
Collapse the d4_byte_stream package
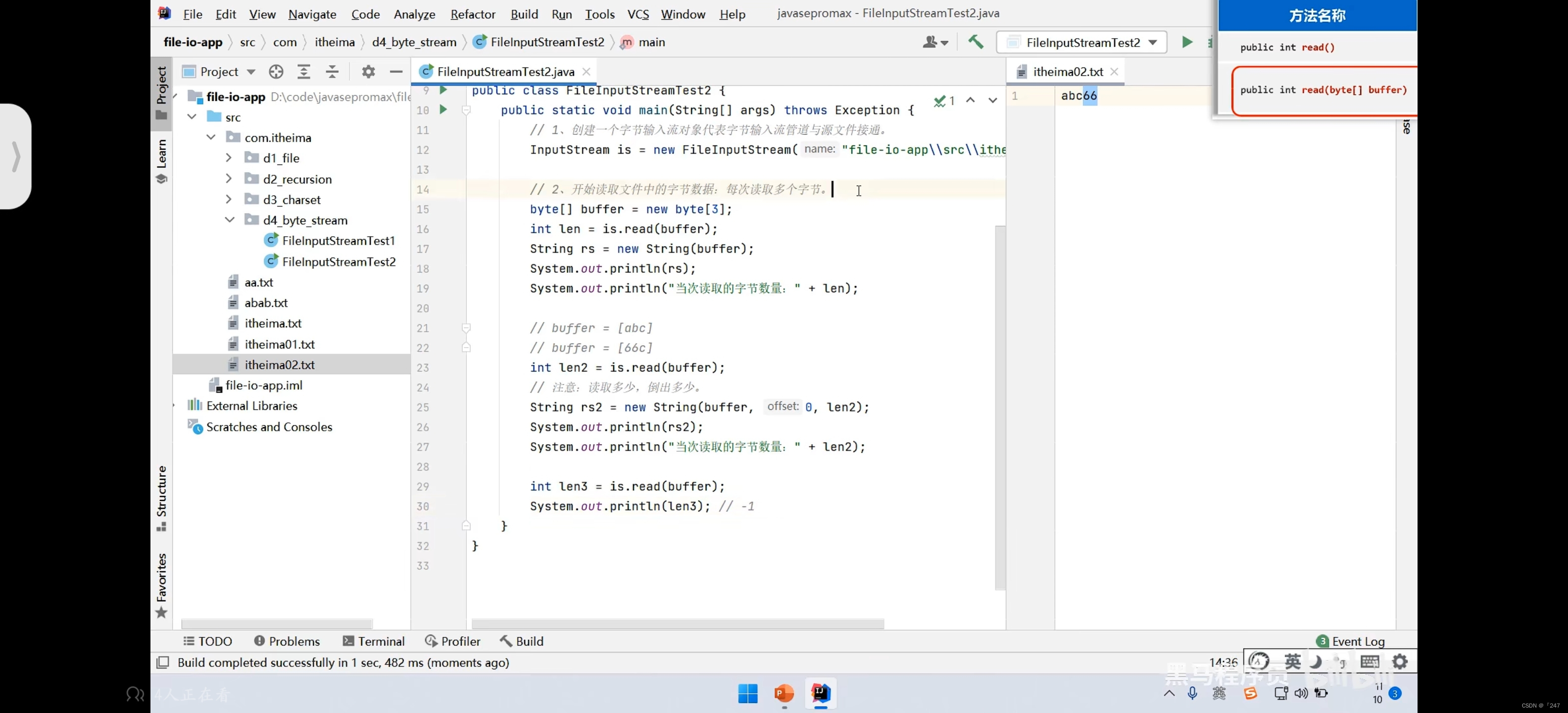pos(230,220)
